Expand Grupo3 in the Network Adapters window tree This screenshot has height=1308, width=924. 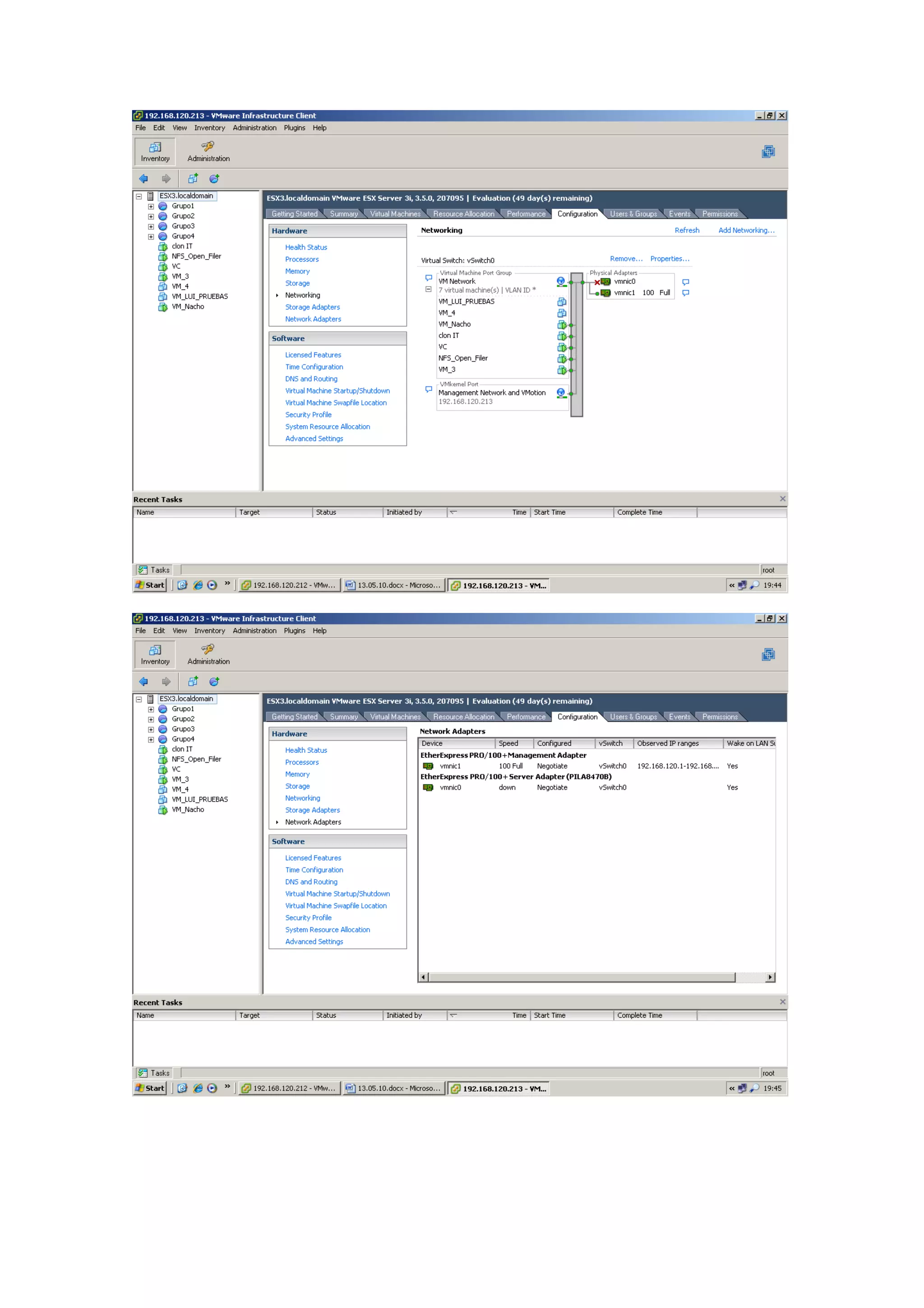pos(151,730)
